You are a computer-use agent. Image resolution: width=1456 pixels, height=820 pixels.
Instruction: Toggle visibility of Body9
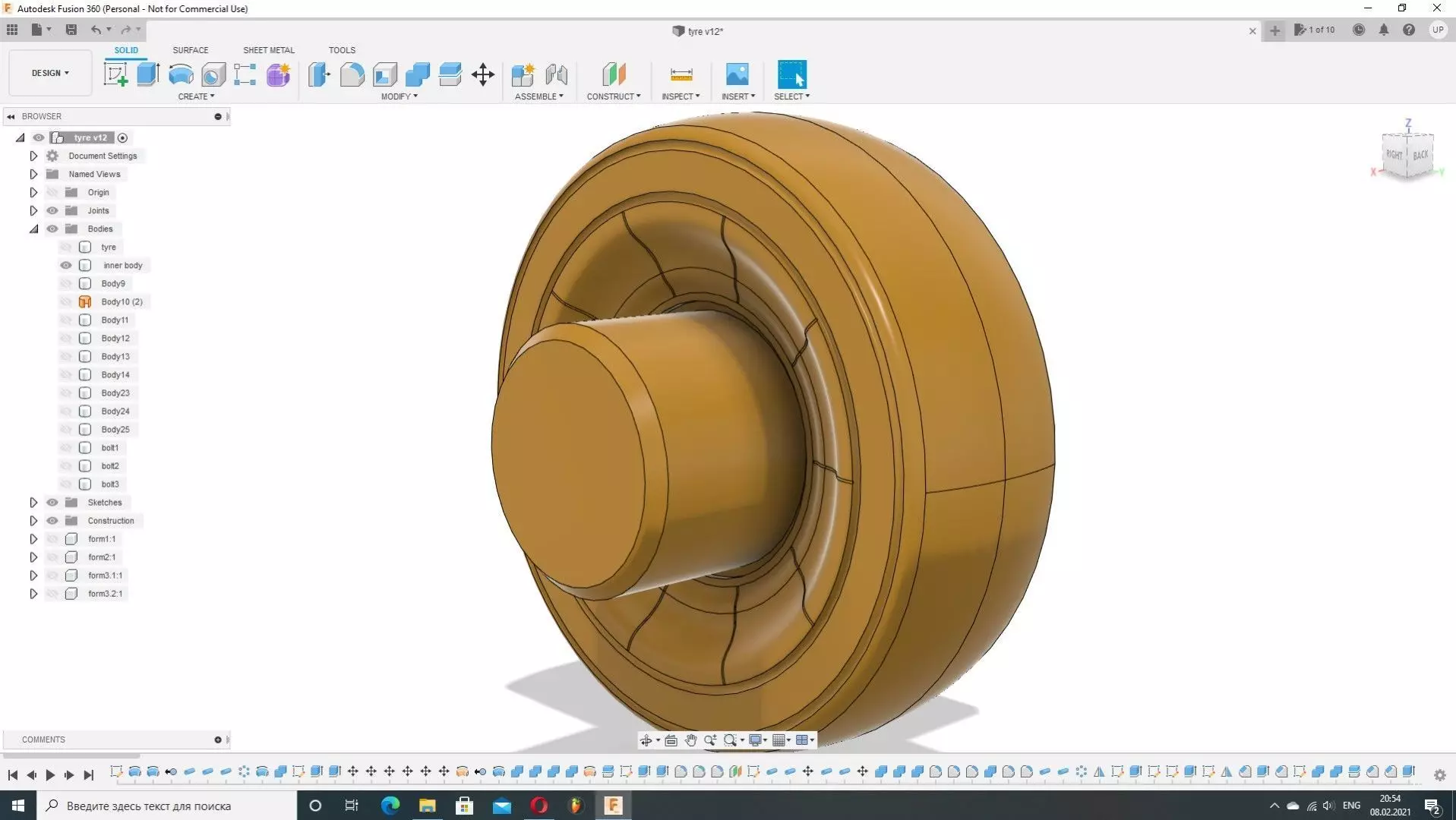(x=66, y=284)
